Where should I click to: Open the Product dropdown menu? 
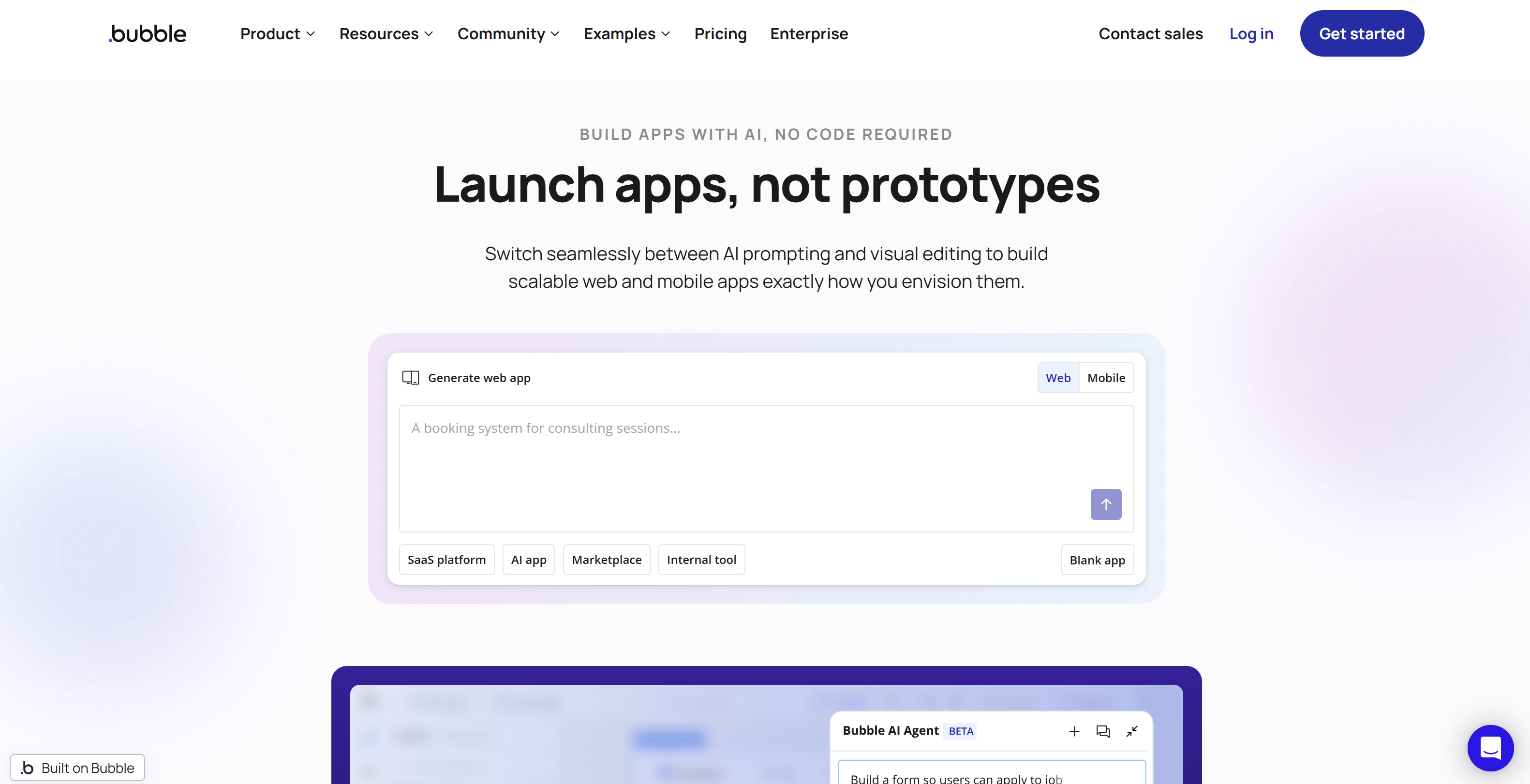click(277, 34)
